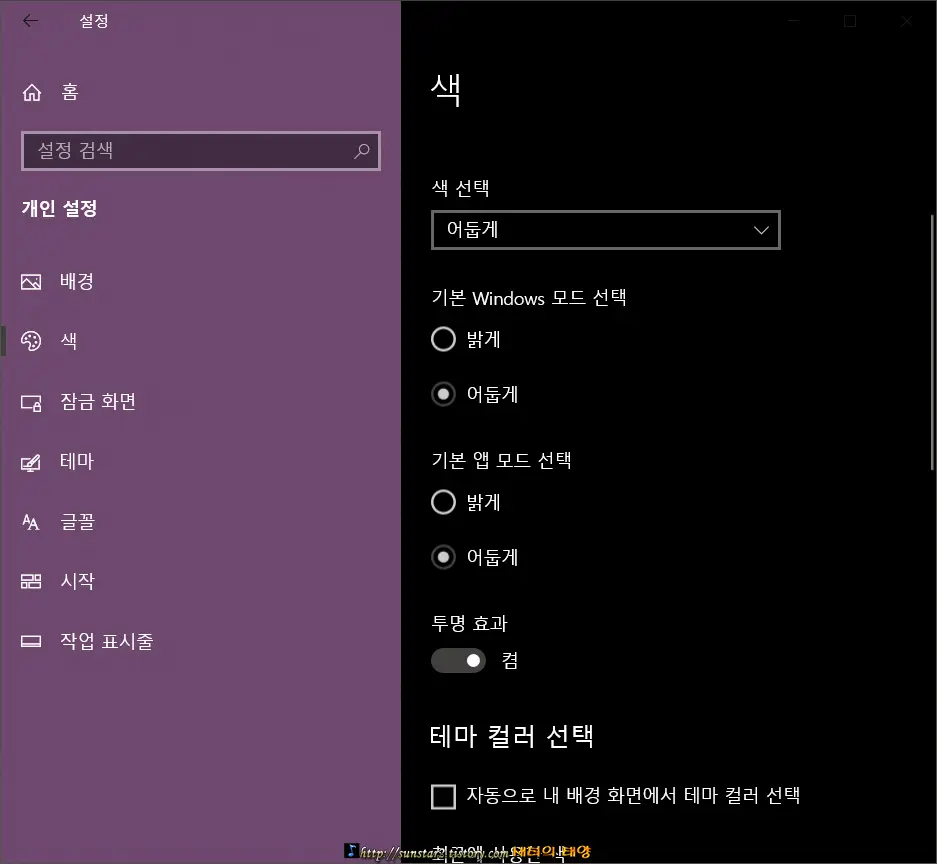Enable automatic theme color from background

tap(443, 796)
